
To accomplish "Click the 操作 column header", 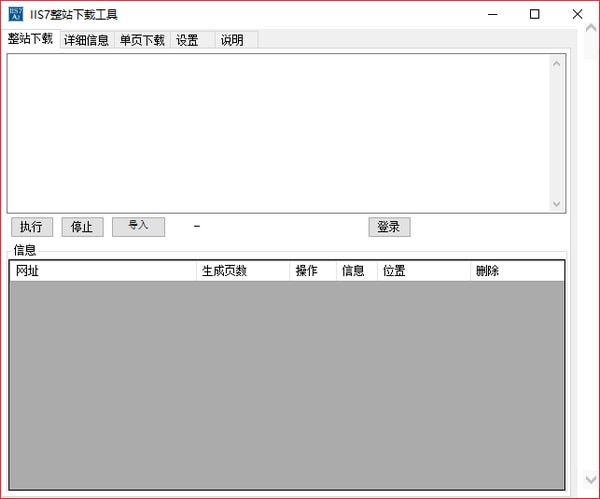I will tap(313, 271).
